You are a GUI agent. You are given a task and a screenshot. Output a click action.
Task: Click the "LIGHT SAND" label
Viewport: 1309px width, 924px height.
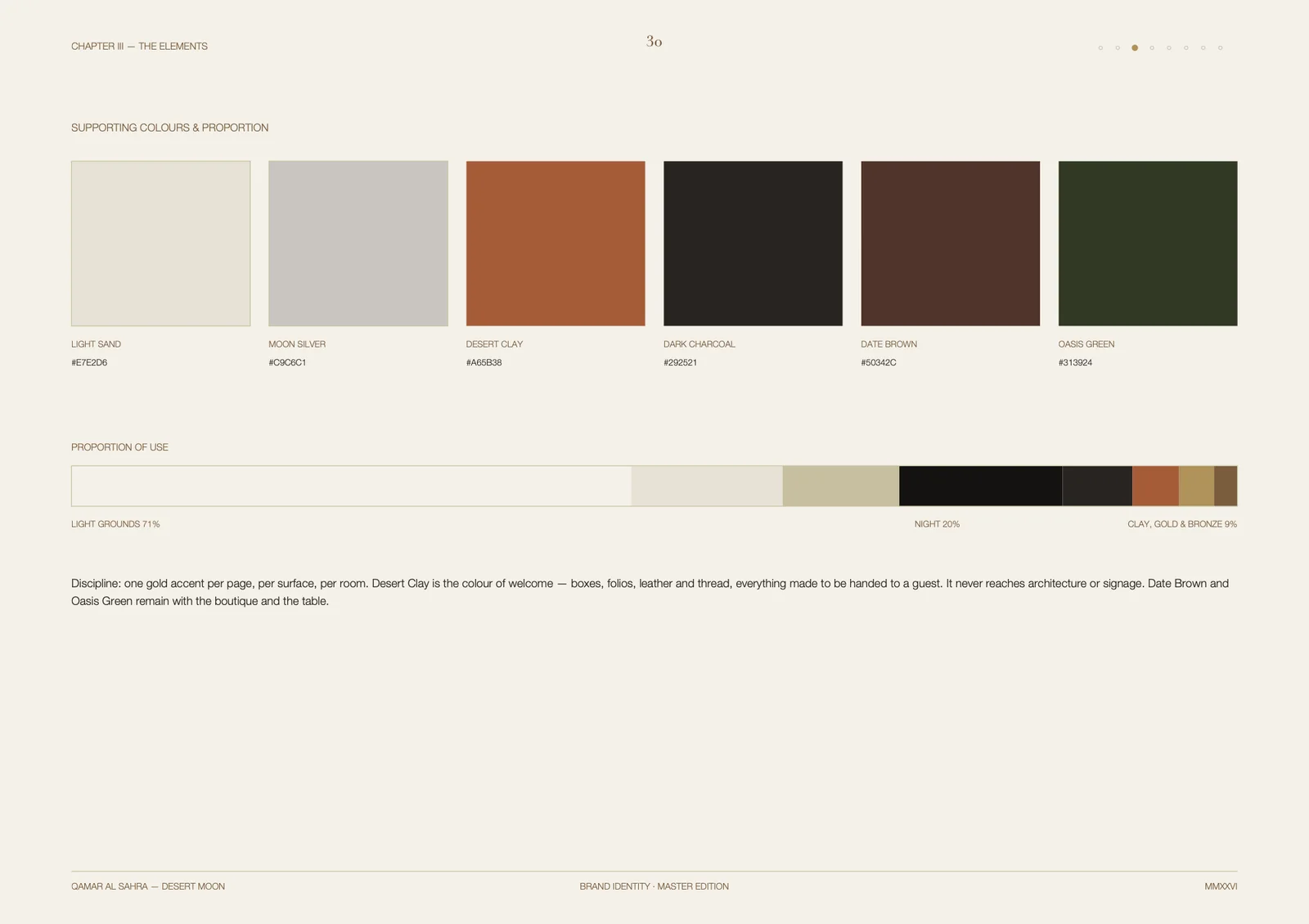tap(96, 344)
